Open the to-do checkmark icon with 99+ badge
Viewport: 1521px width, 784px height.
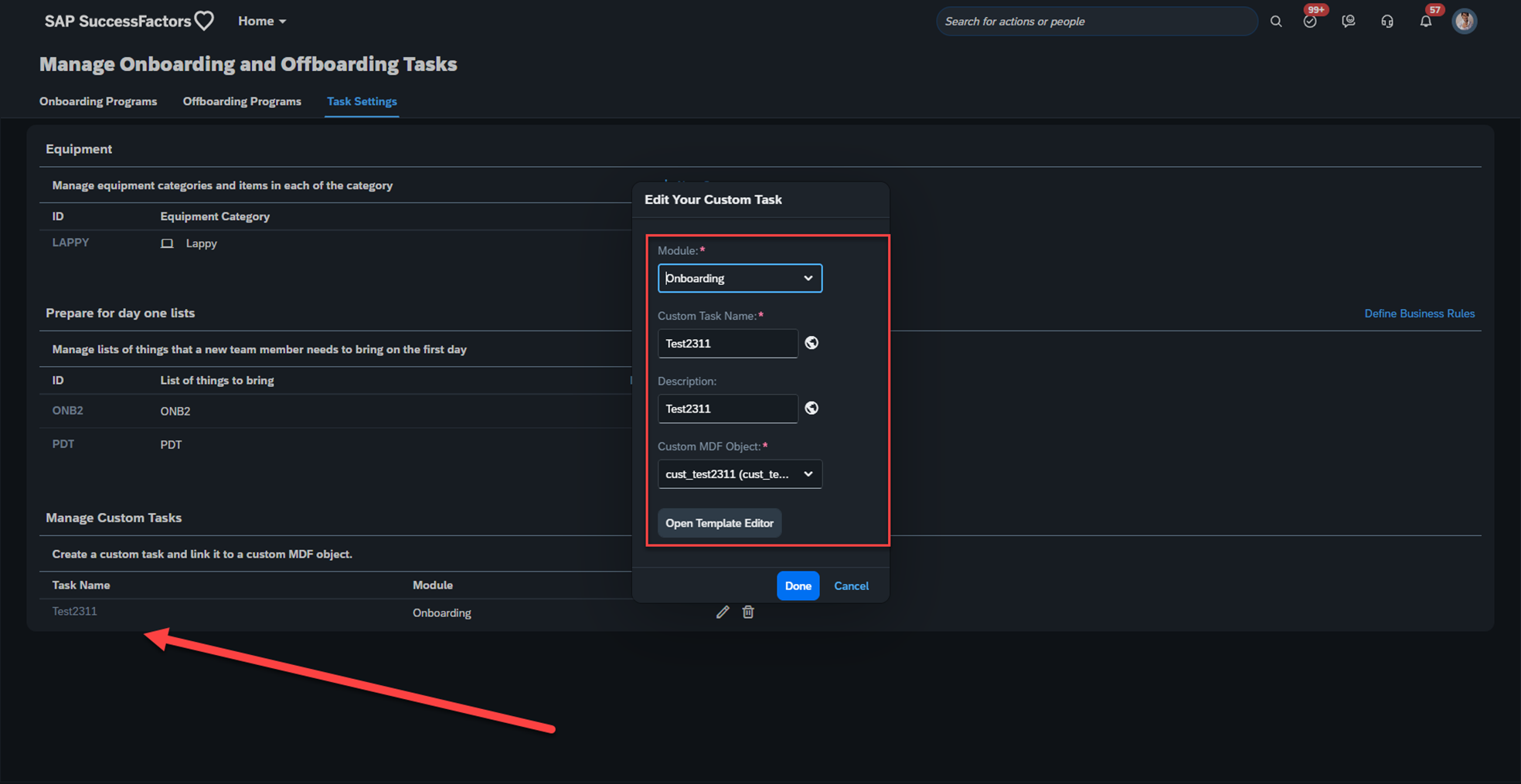click(x=1311, y=21)
